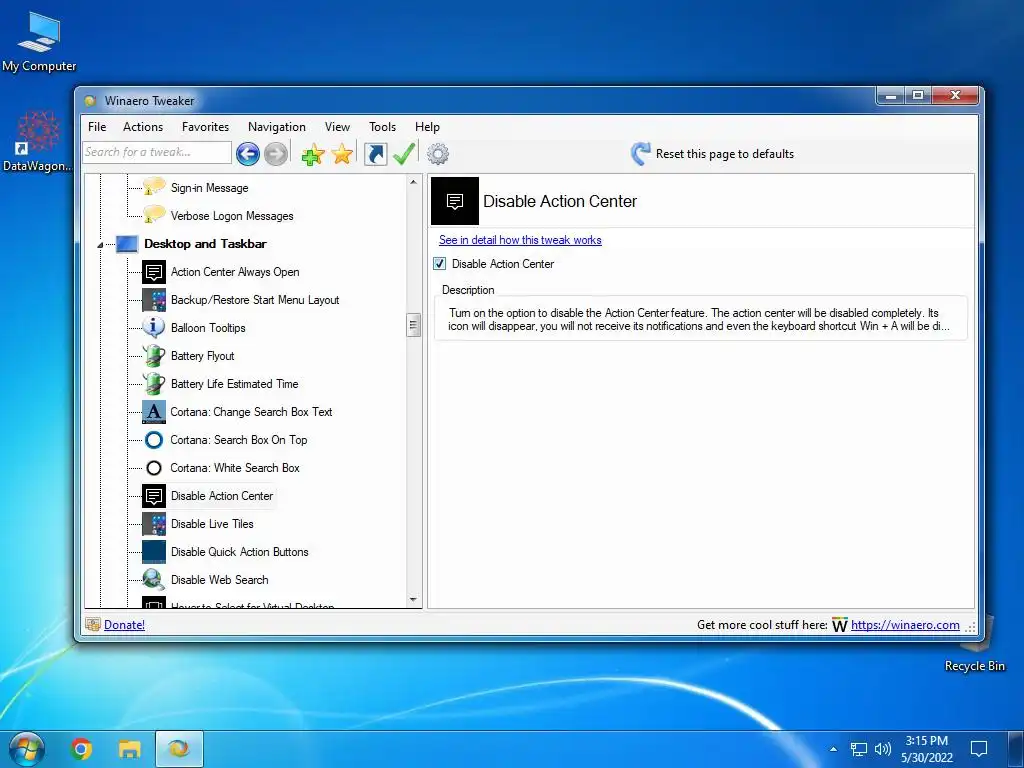Click the Cortana White Search Box icon

(x=154, y=468)
